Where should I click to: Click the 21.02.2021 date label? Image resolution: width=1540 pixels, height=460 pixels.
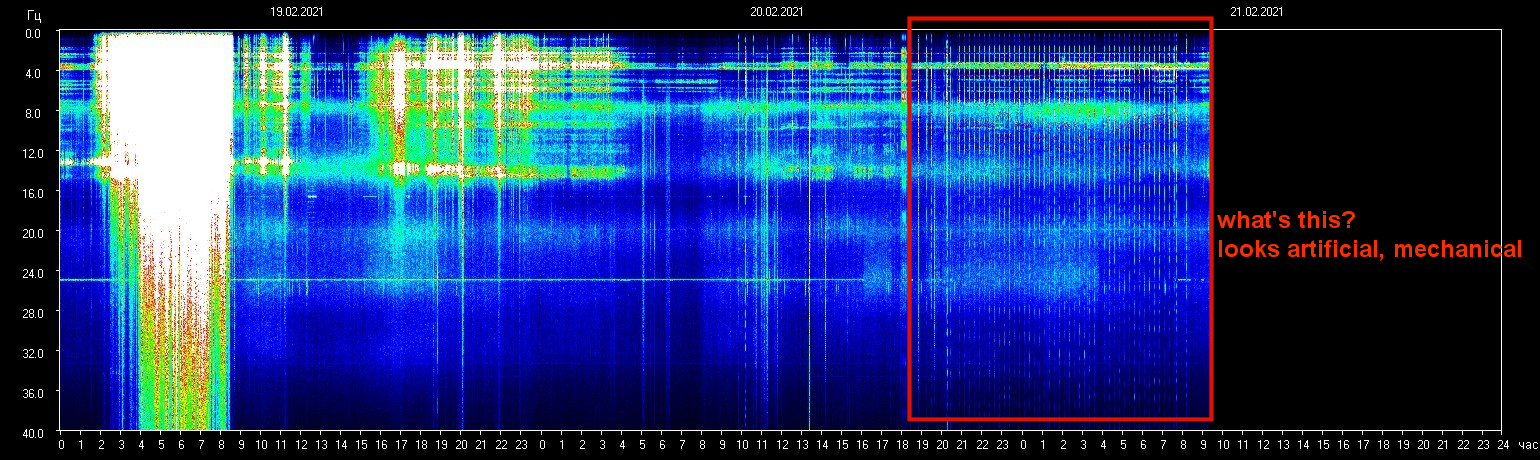(x=1257, y=12)
